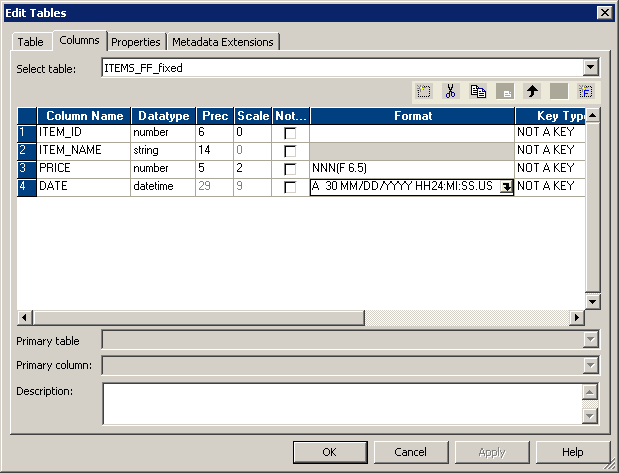The image size is (619, 473).
Task: Open the Select table dropdown
Action: tap(590, 68)
